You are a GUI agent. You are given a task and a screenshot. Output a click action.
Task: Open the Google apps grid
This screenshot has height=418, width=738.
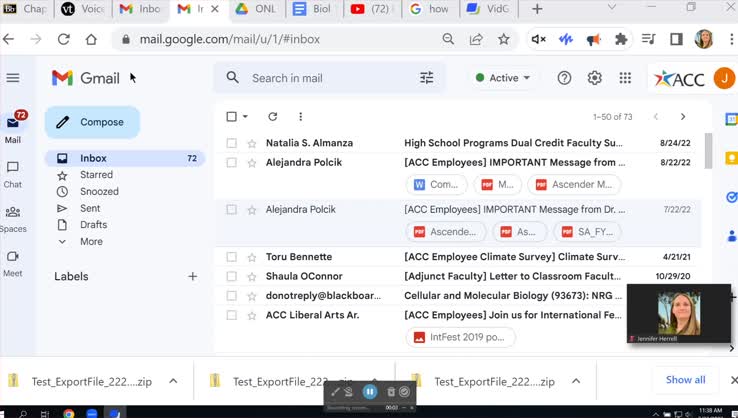click(625, 78)
